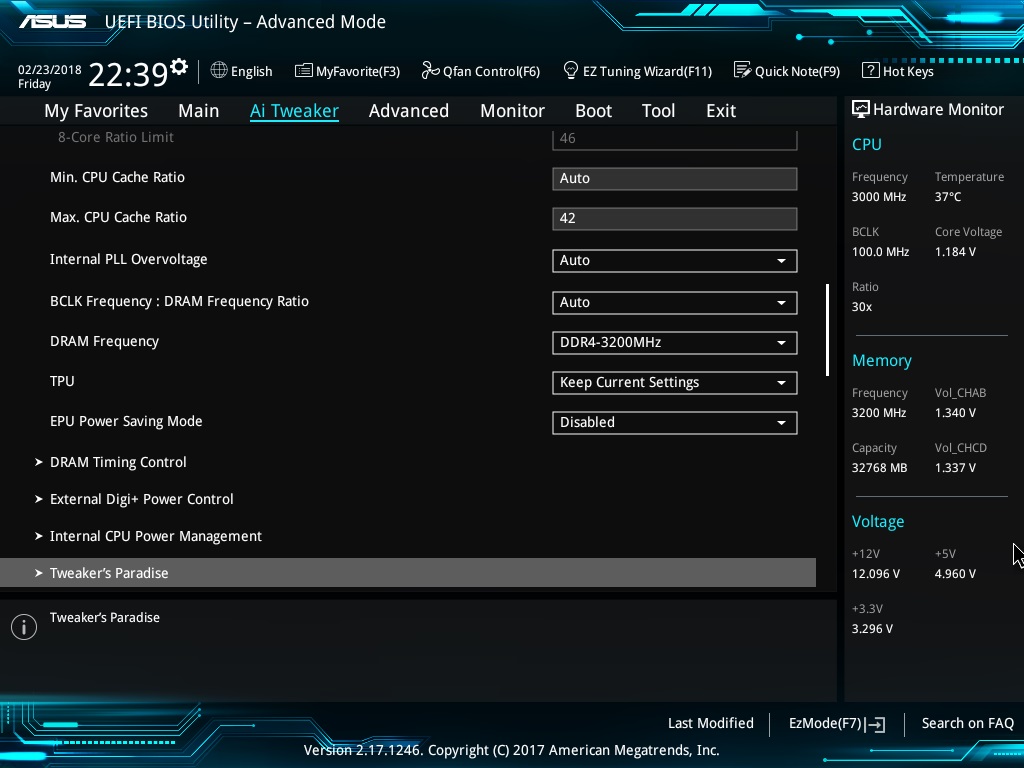Screen dimensions: 1024x768
Task: Click Last Modified button
Action: tap(711, 724)
